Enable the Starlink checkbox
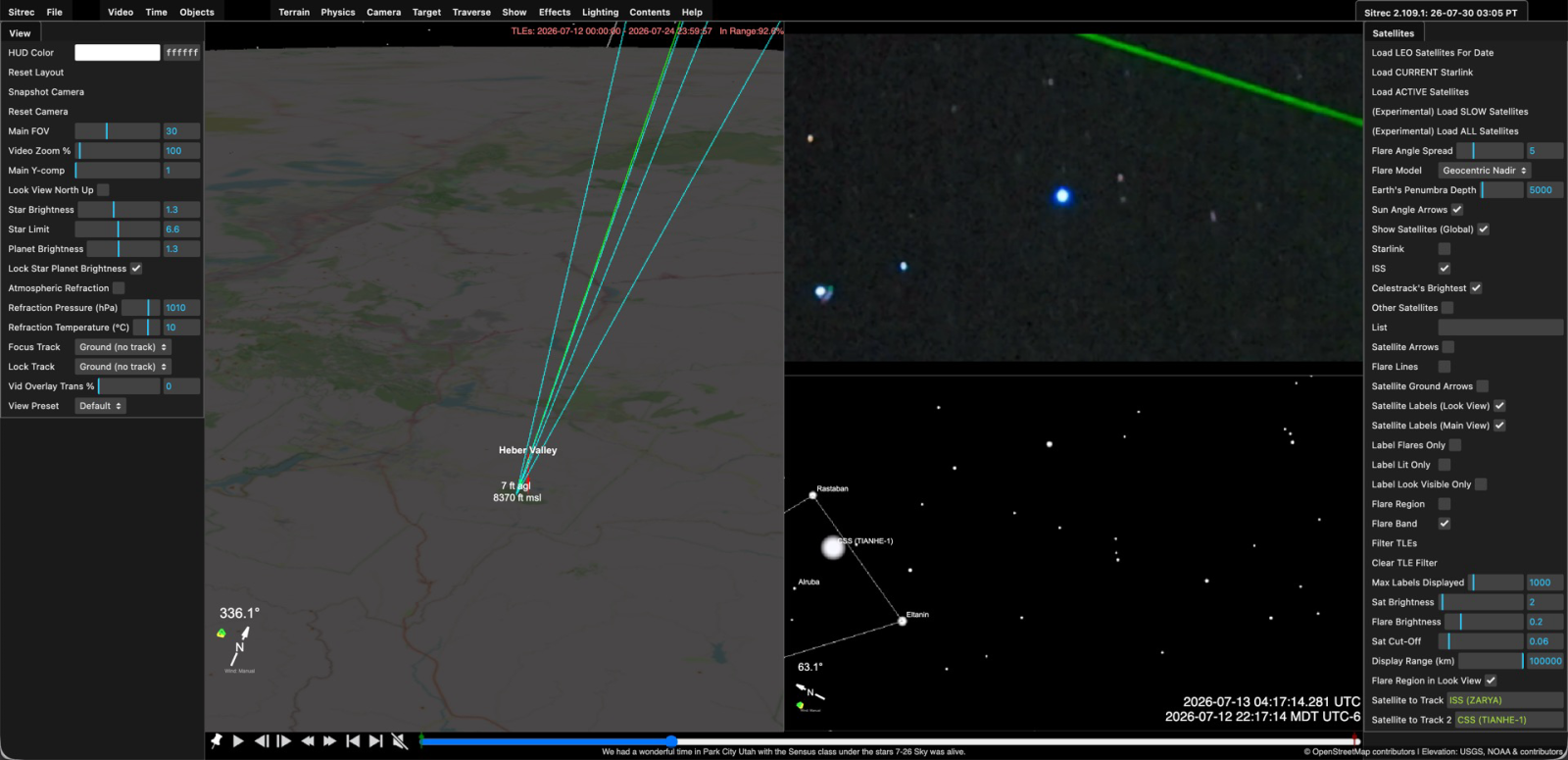The width and height of the screenshot is (1568, 760). 1445,249
